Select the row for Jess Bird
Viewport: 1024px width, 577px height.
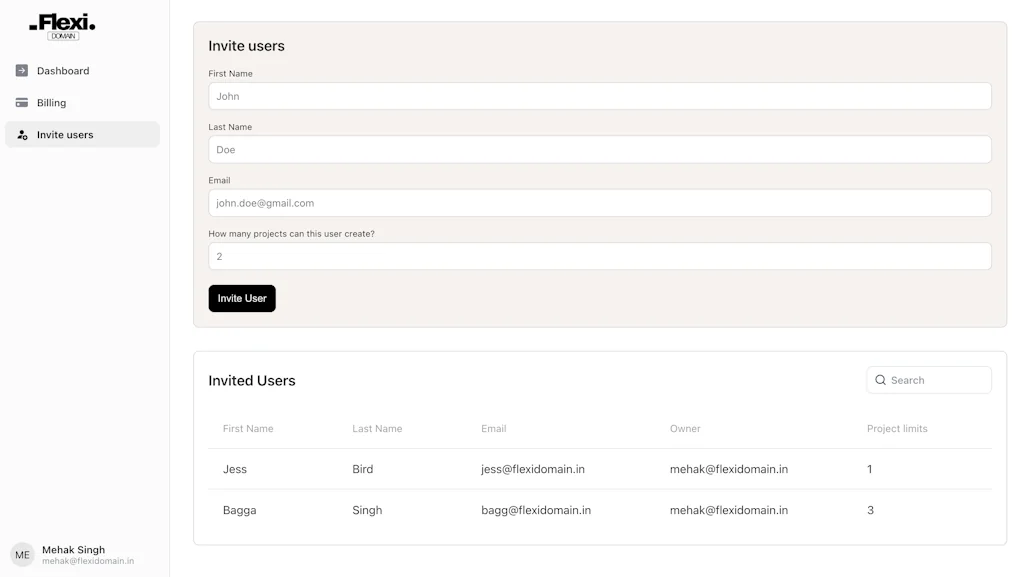pyautogui.click(x=600, y=469)
